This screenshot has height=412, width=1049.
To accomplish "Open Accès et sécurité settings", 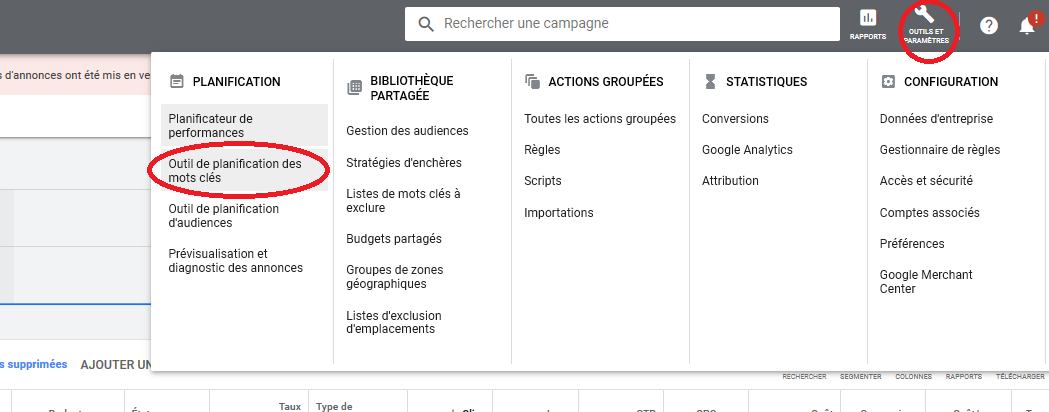I will coord(926,181).
